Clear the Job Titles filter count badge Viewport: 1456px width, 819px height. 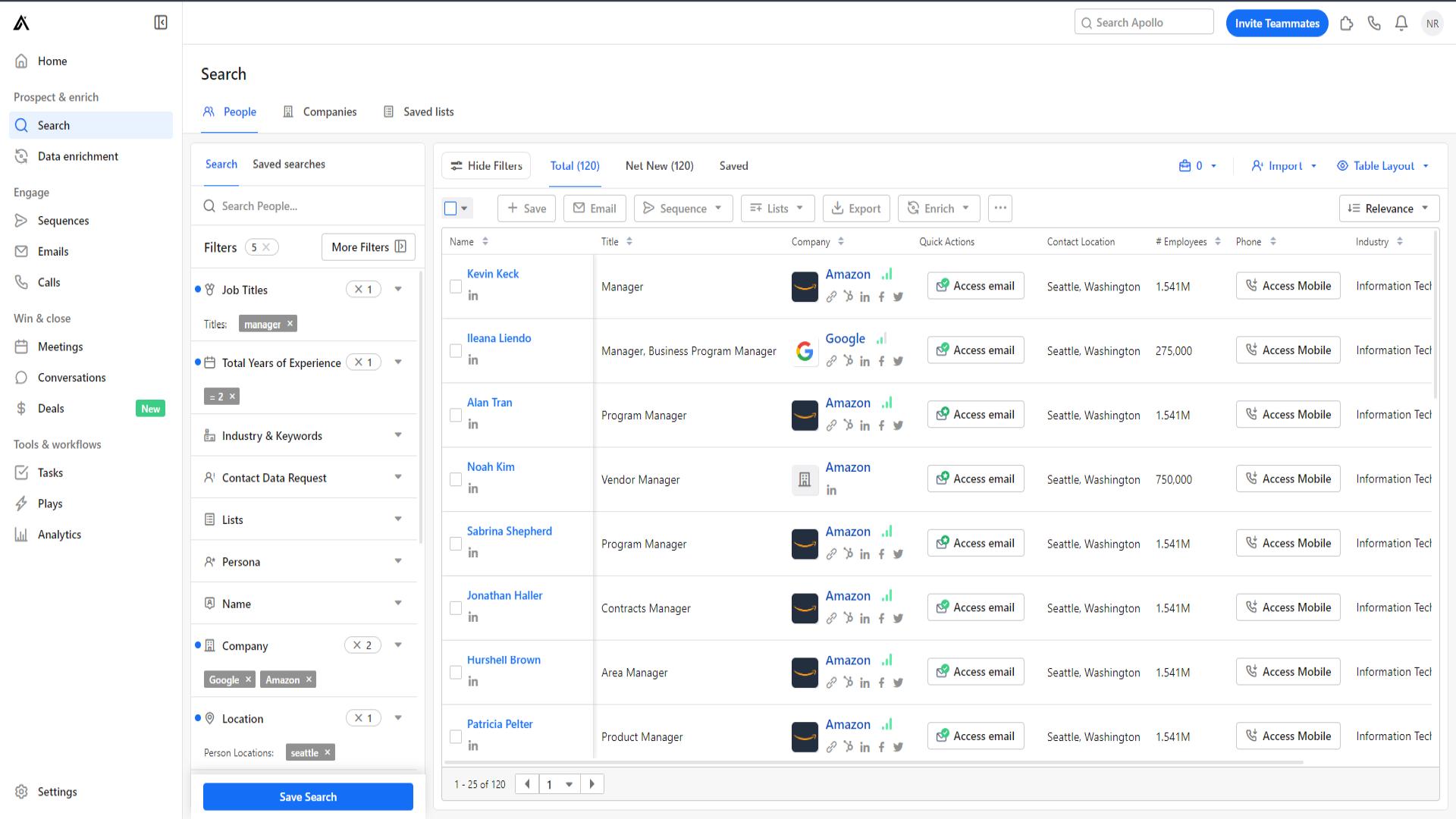363,289
